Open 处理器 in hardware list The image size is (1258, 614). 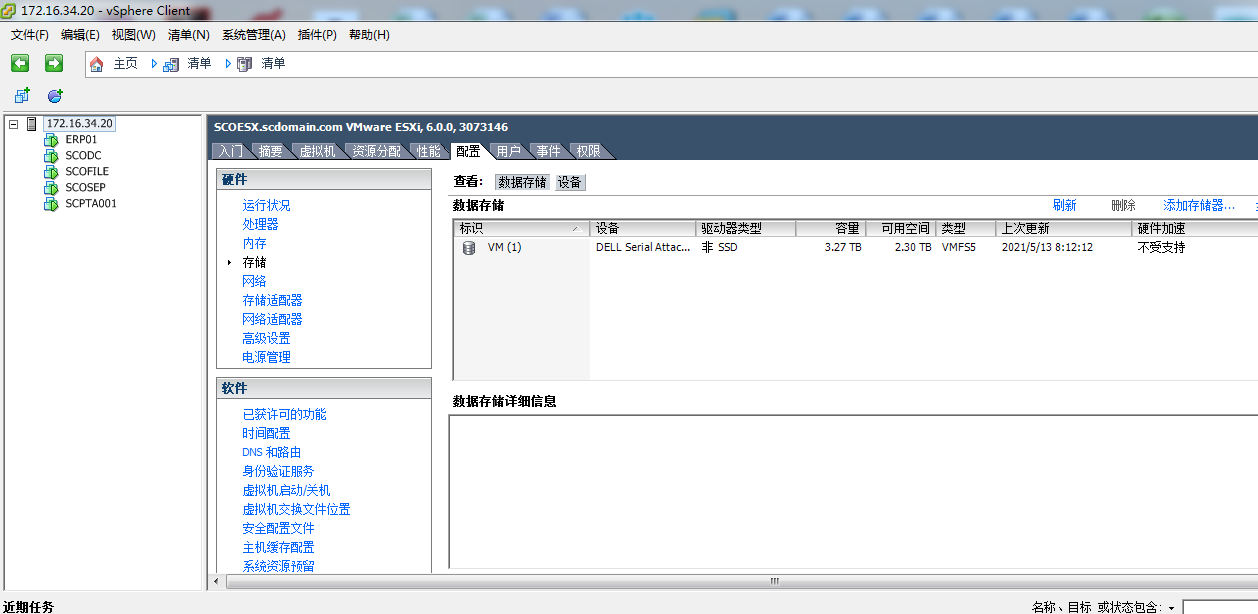tap(260, 224)
